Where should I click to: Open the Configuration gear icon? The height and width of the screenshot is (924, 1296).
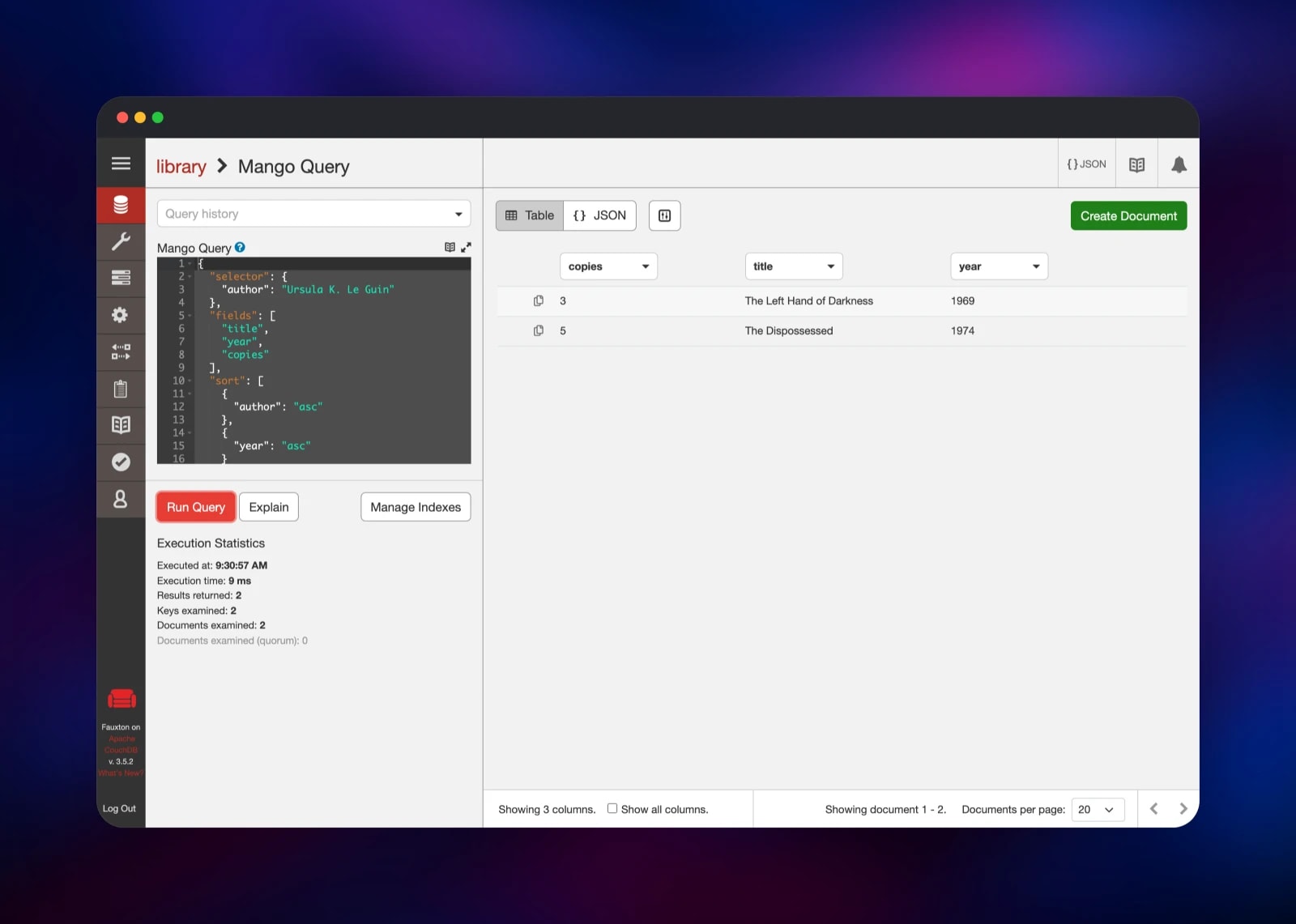pos(121,315)
